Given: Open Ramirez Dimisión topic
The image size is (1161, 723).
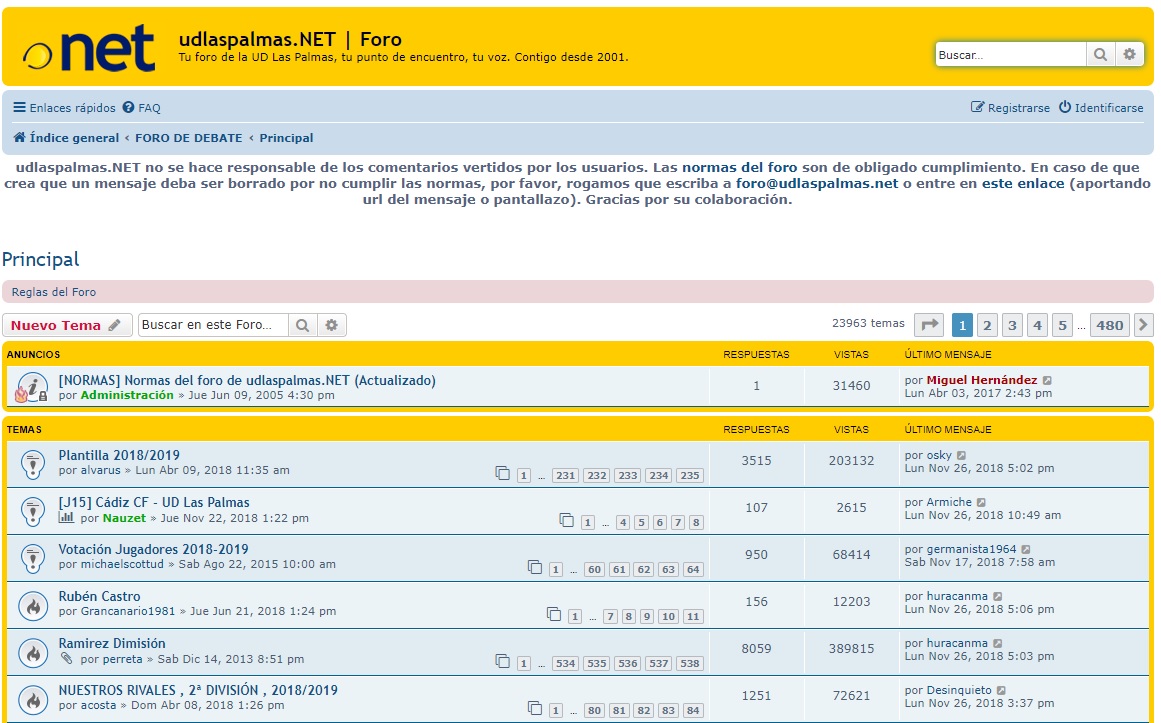Looking at the screenshot, I should pyautogui.click(x=112, y=643).
